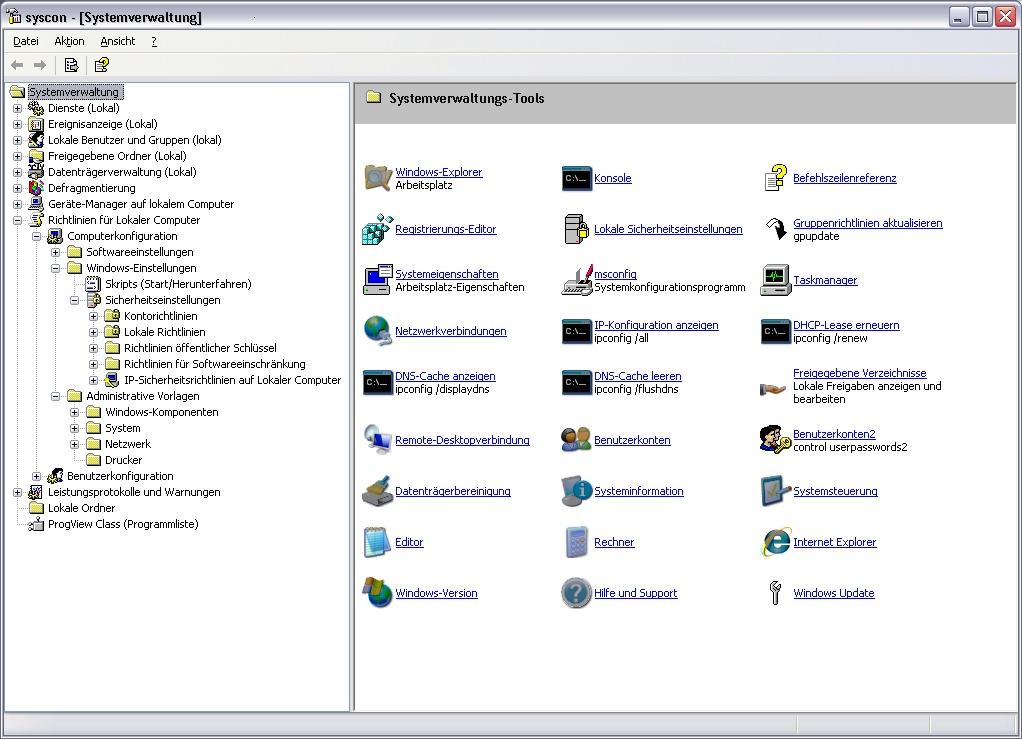Select ProgView Class (Programmliste) item
This screenshot has width=1022, height=739.
[123, 524]
